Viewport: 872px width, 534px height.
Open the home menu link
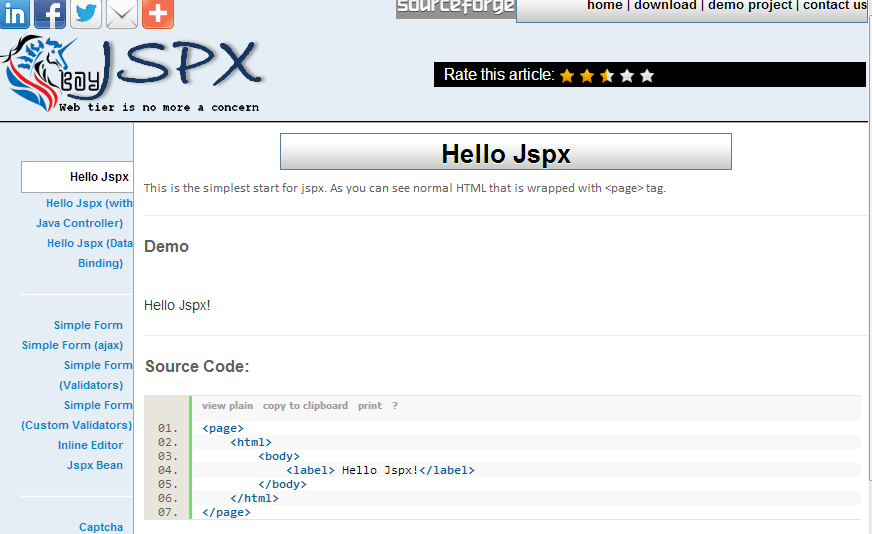(x=604, y=6)
